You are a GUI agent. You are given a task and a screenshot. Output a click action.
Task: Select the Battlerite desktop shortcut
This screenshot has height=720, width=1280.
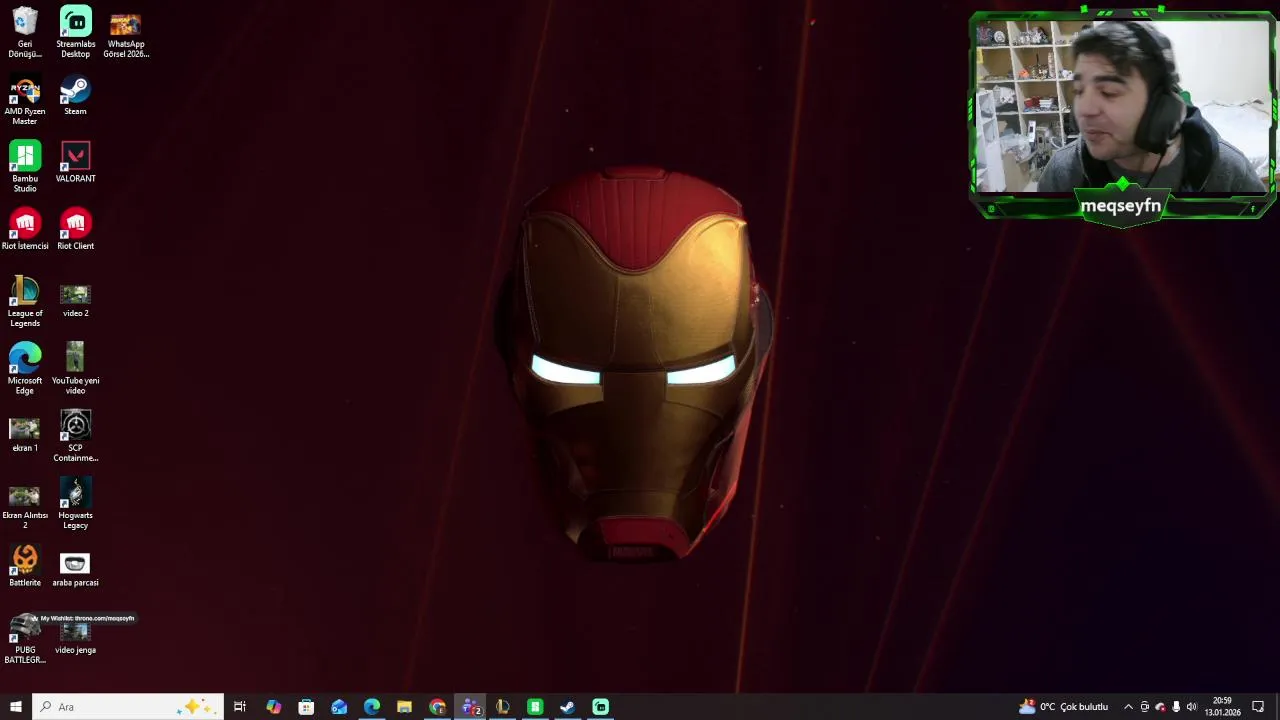point(25,566)
